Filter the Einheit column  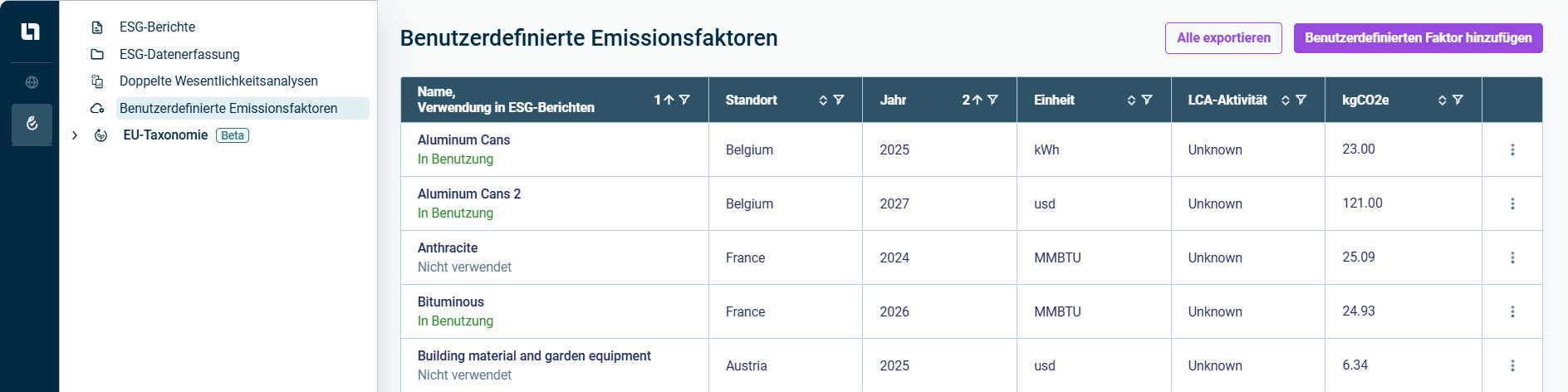[x=1147, y=100]
